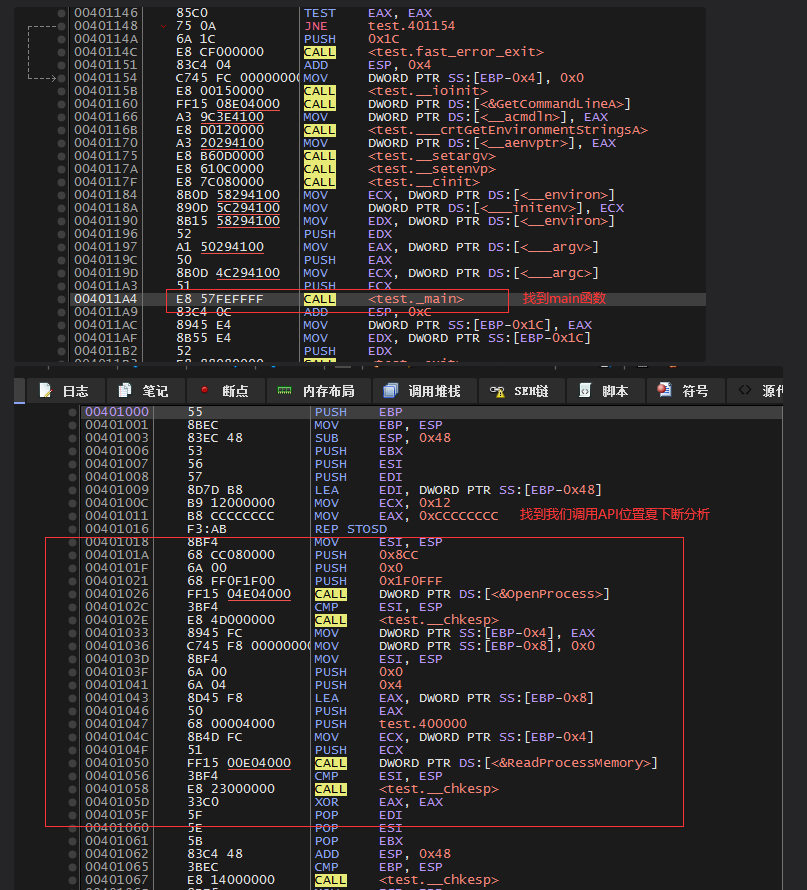Screen dimensions: 807x890
Task: Toggle breakpoint dot at address 0040114C
Action: [61, 52]
